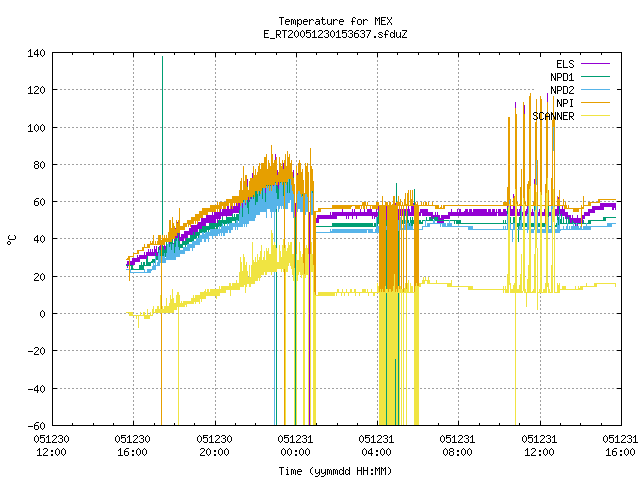Click the 140 y-axis tick label
The height and width of the screenshot is (480, 640).
click(36, 53)
